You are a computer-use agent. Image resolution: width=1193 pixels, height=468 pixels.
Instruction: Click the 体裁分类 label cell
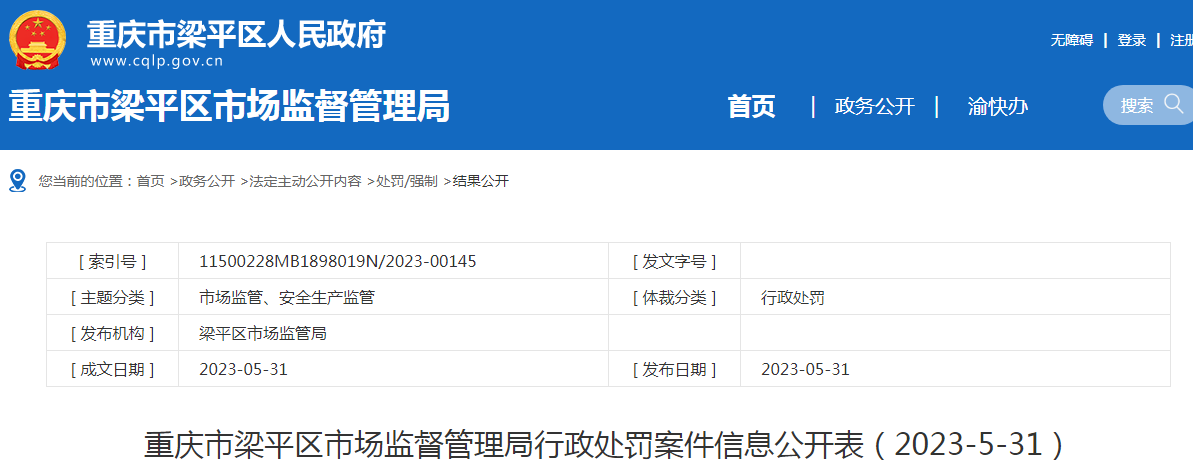click(x=674, y=298)
